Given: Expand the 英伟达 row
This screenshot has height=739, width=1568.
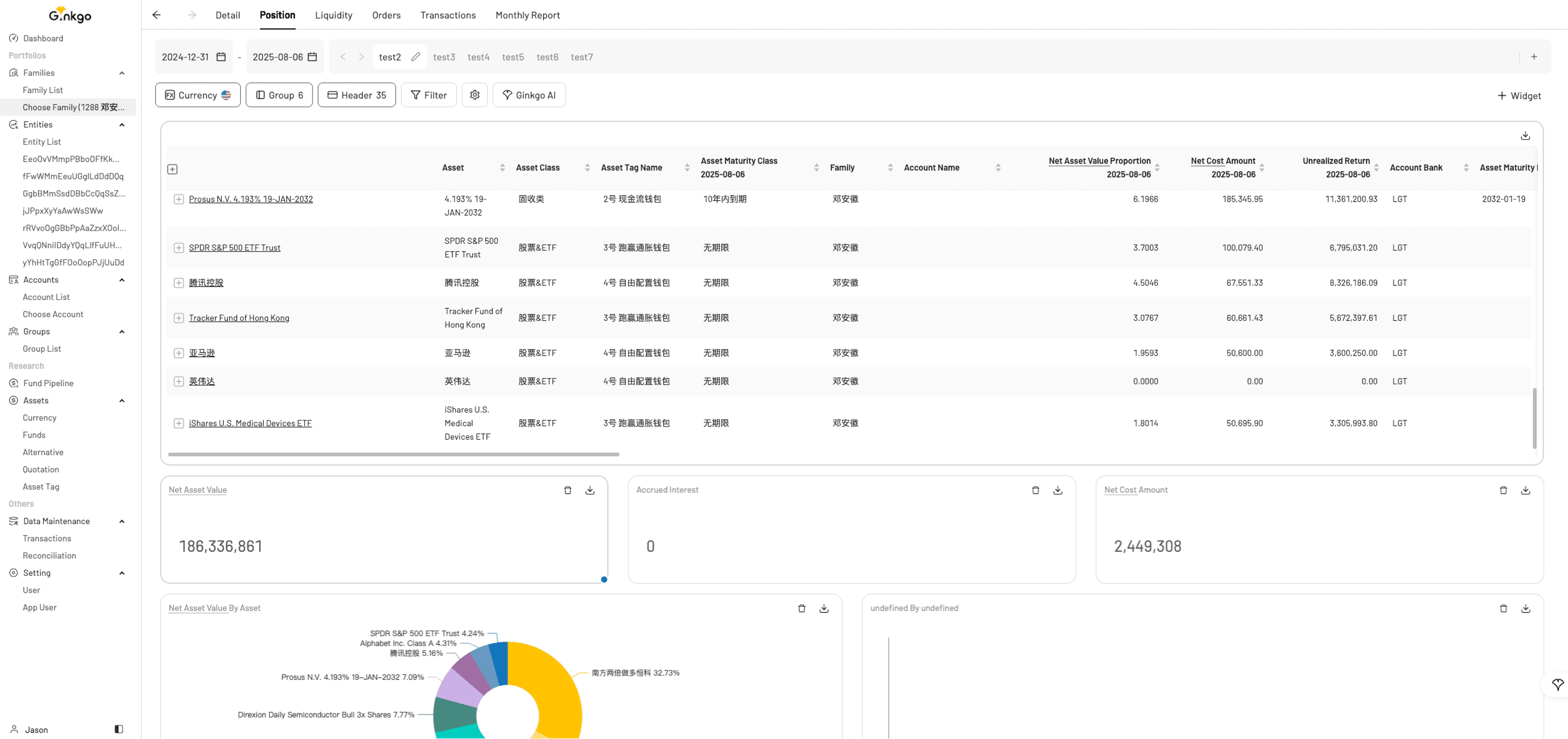Looking at the screenshot, I should click(x=179, y=382).
